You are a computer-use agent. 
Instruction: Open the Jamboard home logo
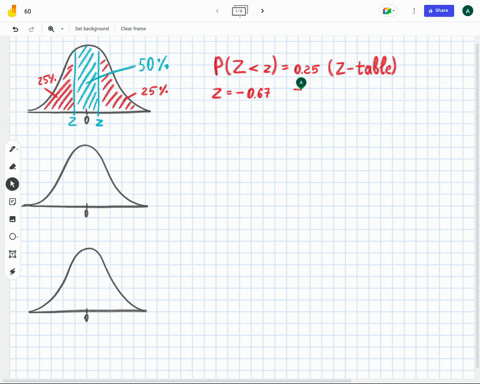[x=12, y=11]
